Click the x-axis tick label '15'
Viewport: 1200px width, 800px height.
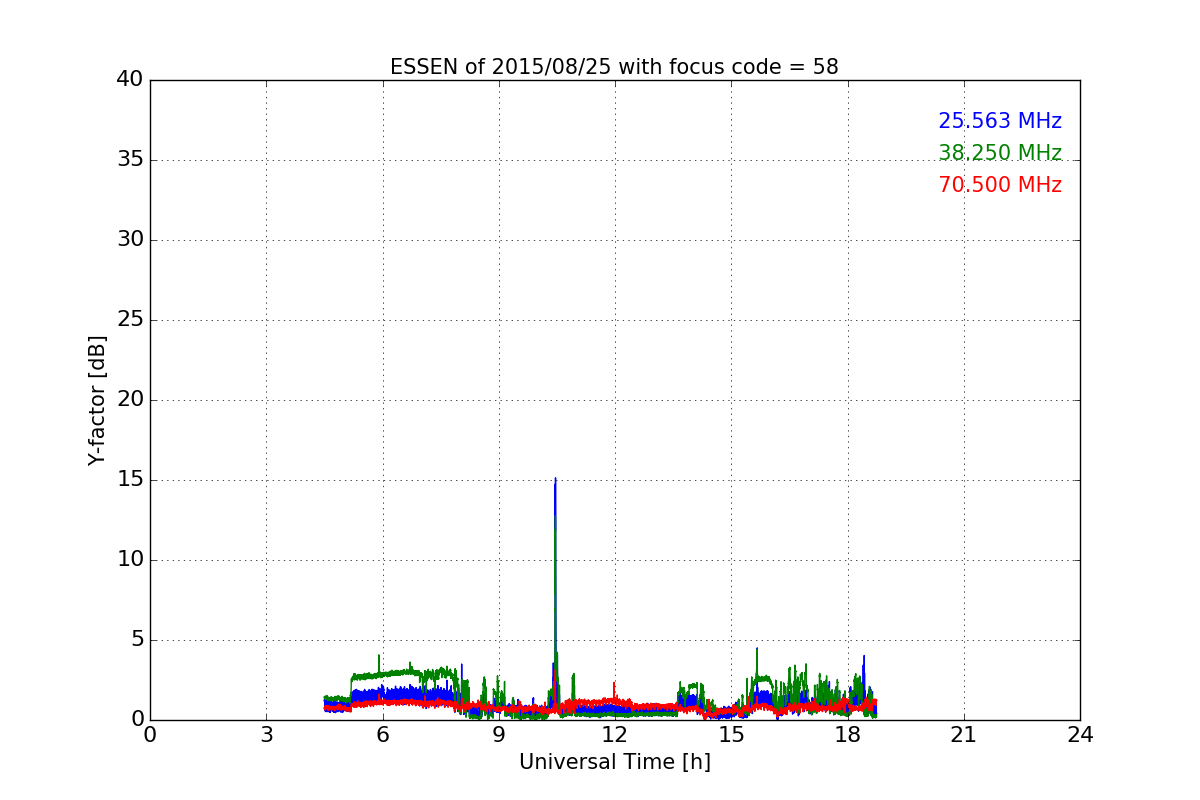[x=731, y=735]
